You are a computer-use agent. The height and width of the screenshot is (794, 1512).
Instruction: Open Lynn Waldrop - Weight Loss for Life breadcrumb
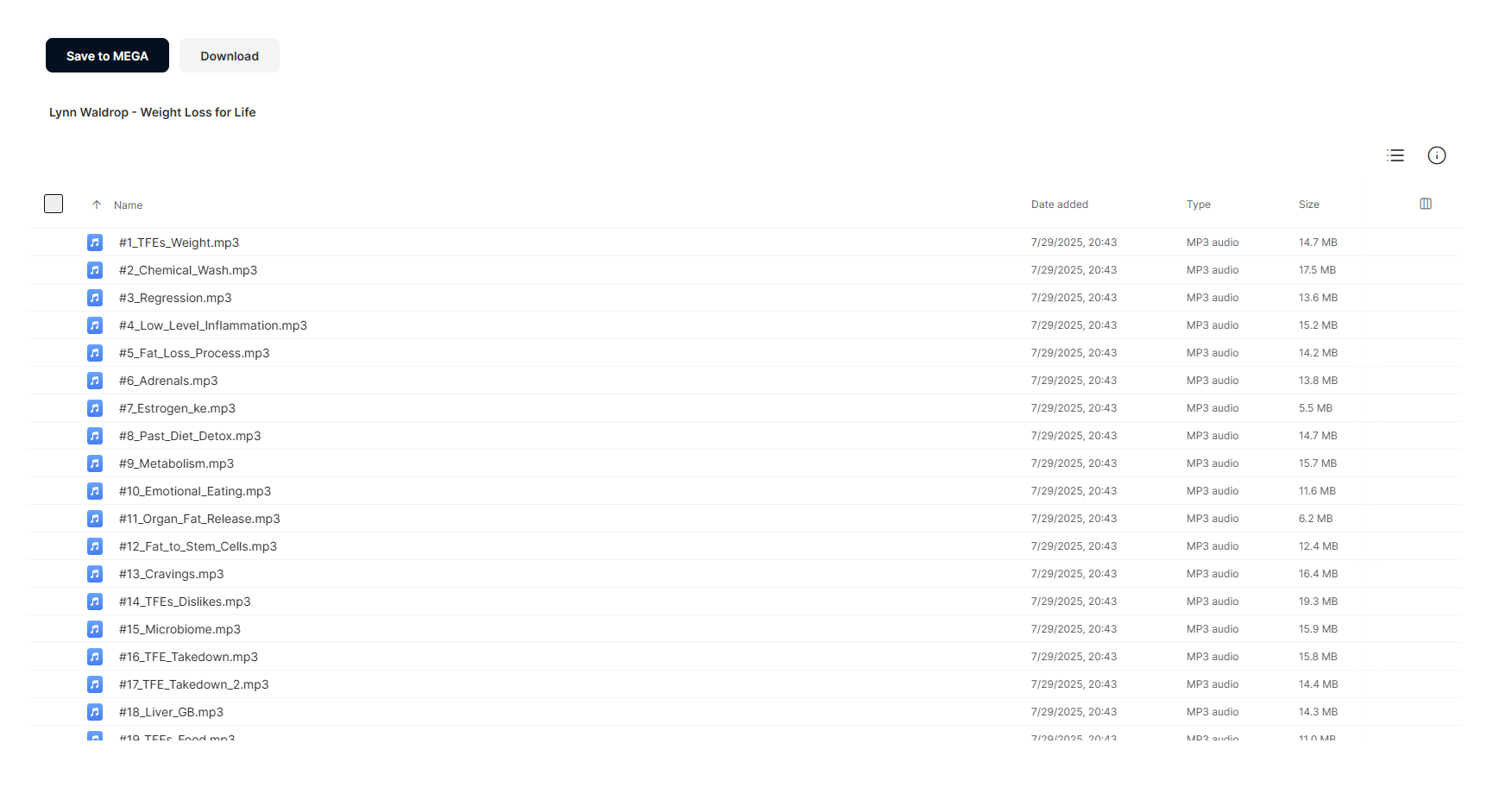click(153, 112)
